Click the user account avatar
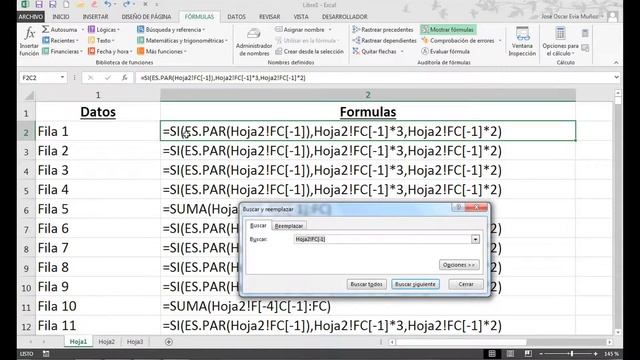 [612, 16]
